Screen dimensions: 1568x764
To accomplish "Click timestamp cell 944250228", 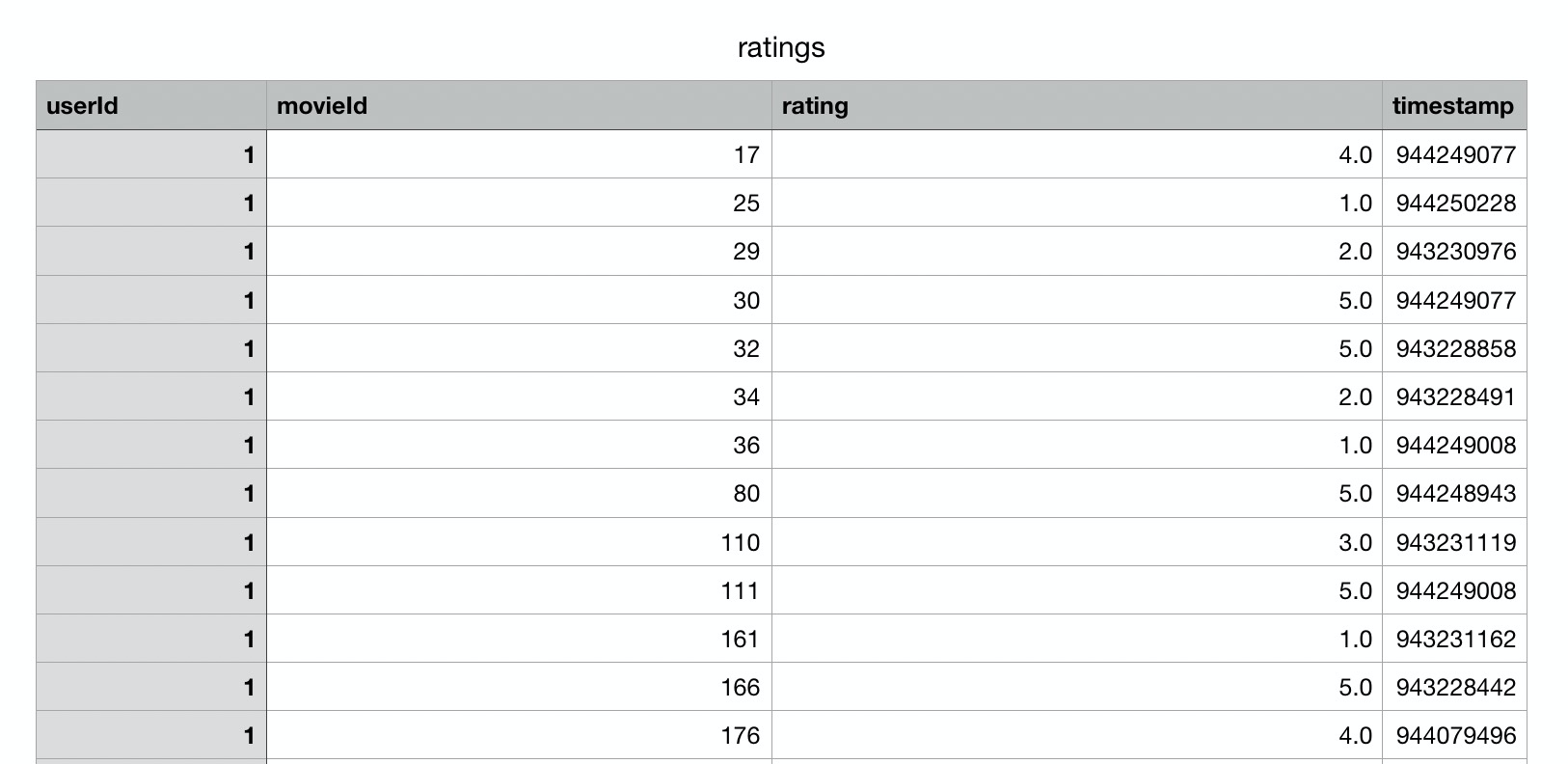I will click(1454, 203).
